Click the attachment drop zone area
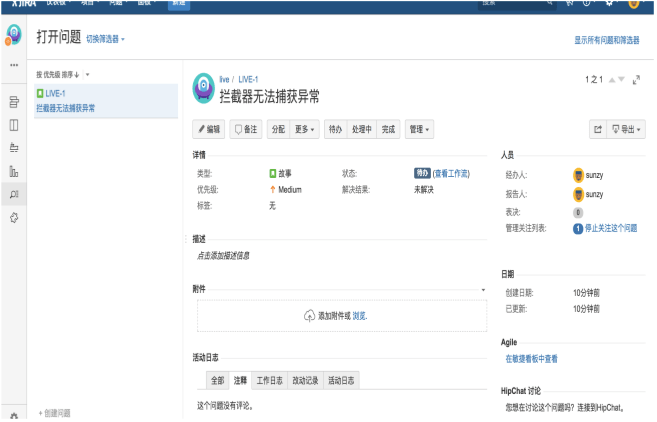The image size is (657, 422). (x=342, y=316)
